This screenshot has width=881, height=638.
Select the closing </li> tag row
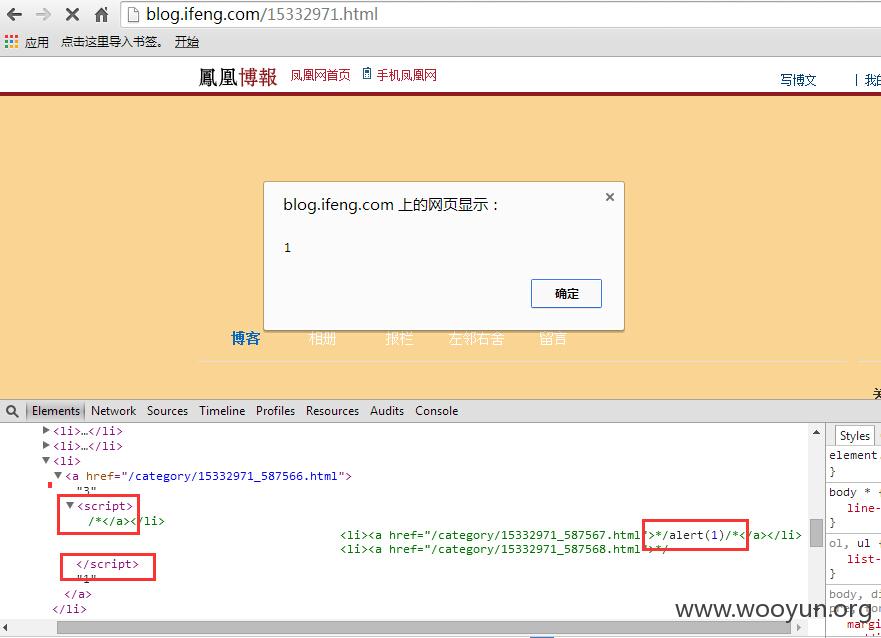click(x=69, y=609)
